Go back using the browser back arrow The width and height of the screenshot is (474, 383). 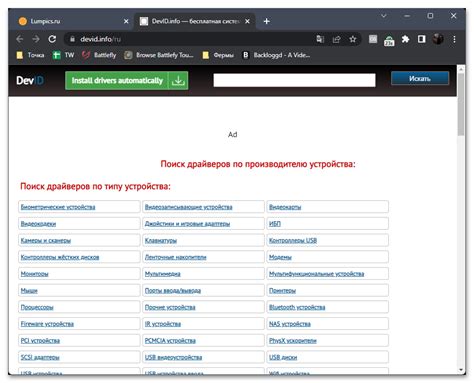point(20,39)
